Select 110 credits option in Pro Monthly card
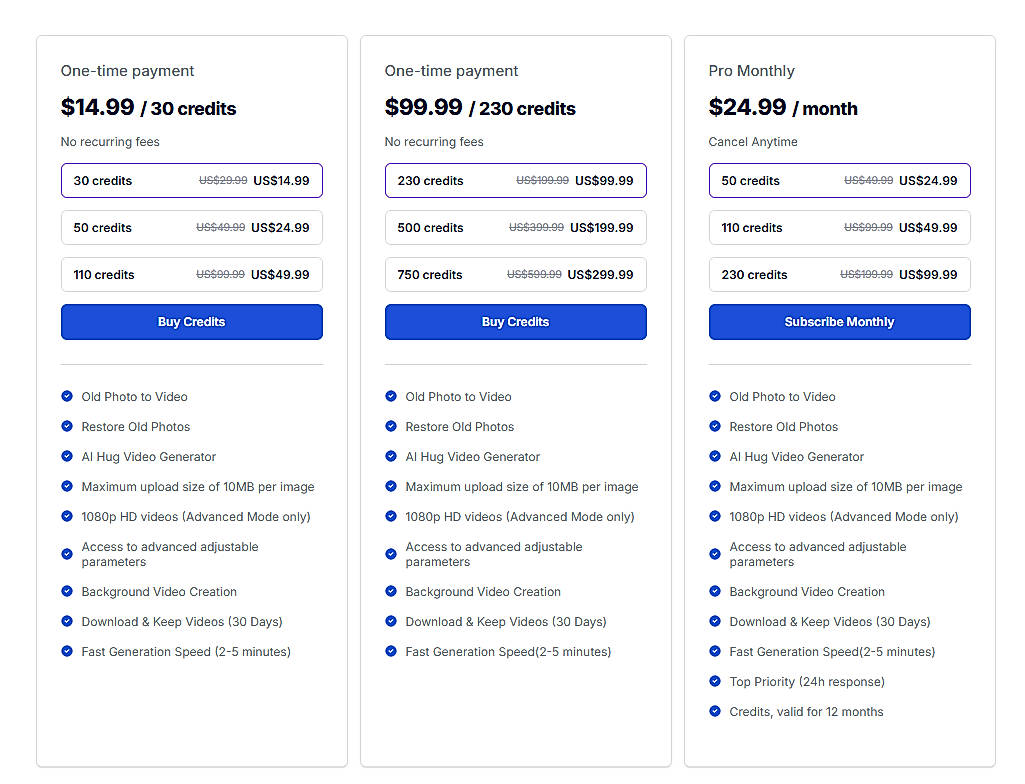The height and width of the screenshot is (784, 1025). 839,228
